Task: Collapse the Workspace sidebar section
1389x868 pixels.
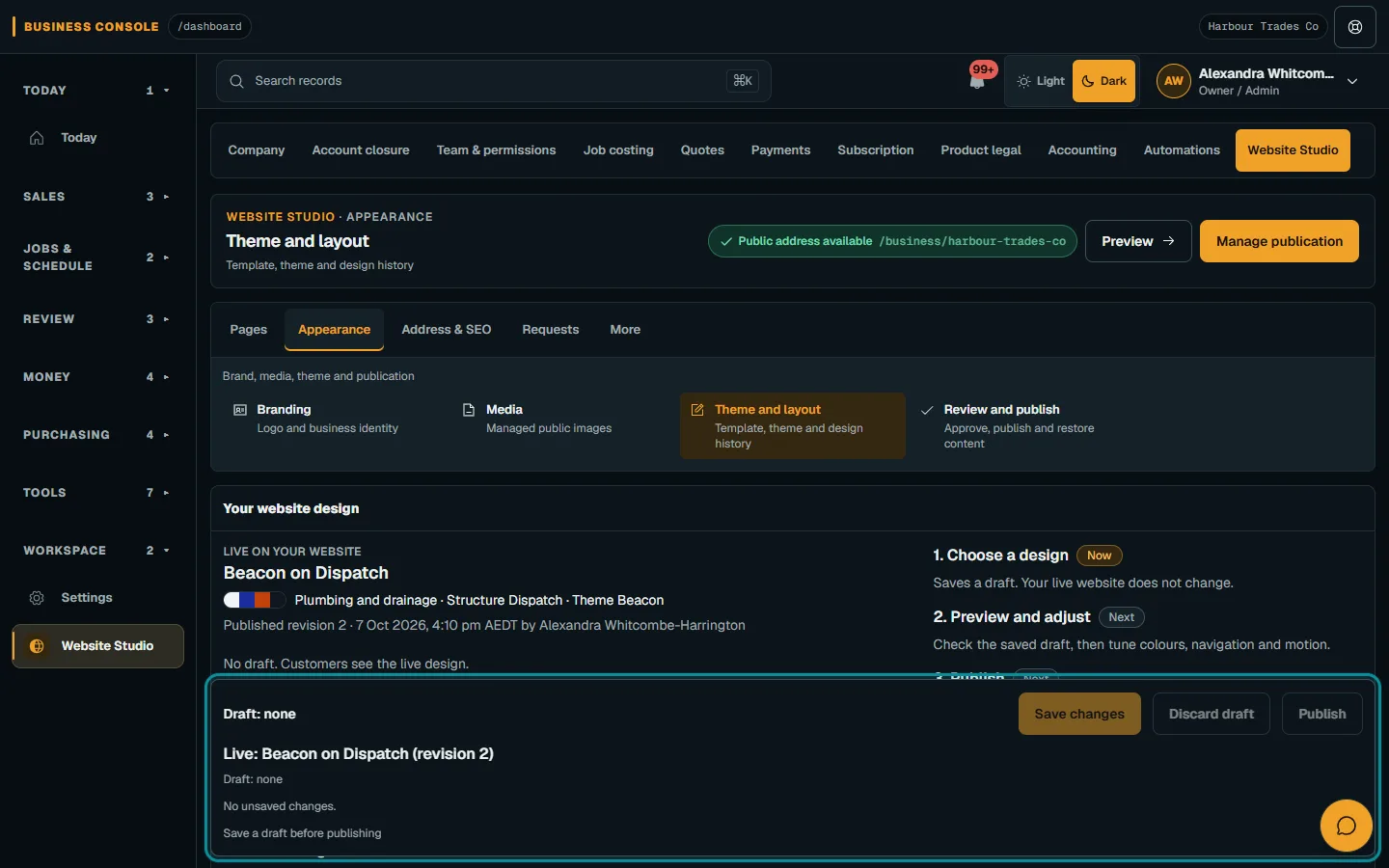Action: pos(95,551)
